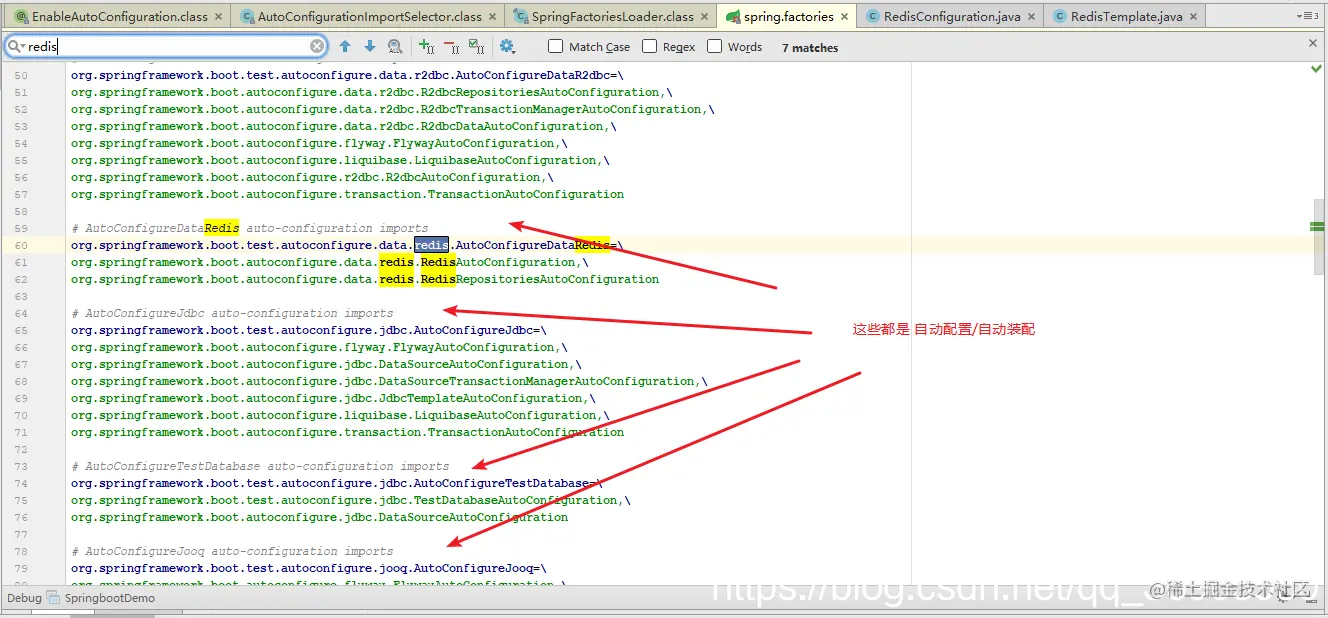Click the AutoConfigureJdbc comment line

(x=232, y=313)
